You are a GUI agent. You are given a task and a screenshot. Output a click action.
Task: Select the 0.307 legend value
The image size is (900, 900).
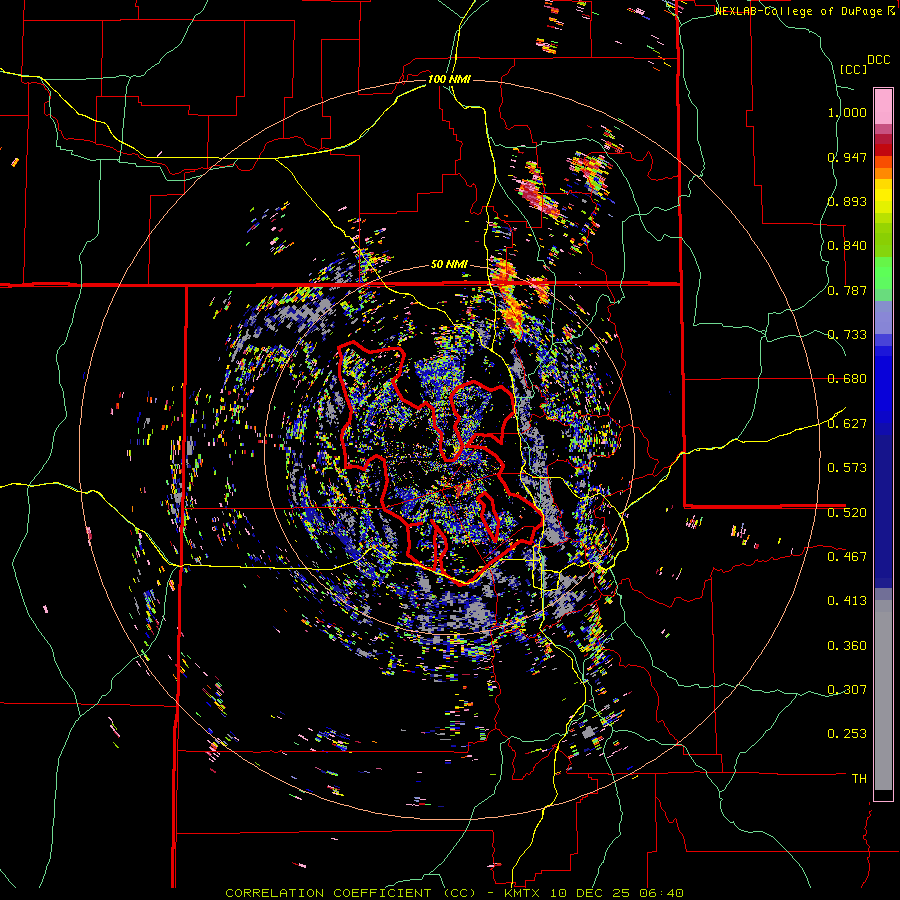847,690
